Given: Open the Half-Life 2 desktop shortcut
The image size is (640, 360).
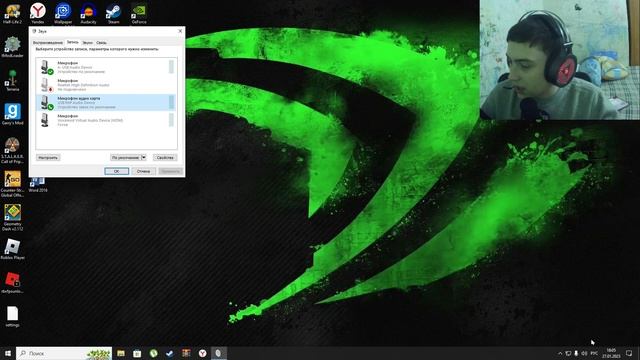Looking at the screenshot, I should click(x=12, y=13).
